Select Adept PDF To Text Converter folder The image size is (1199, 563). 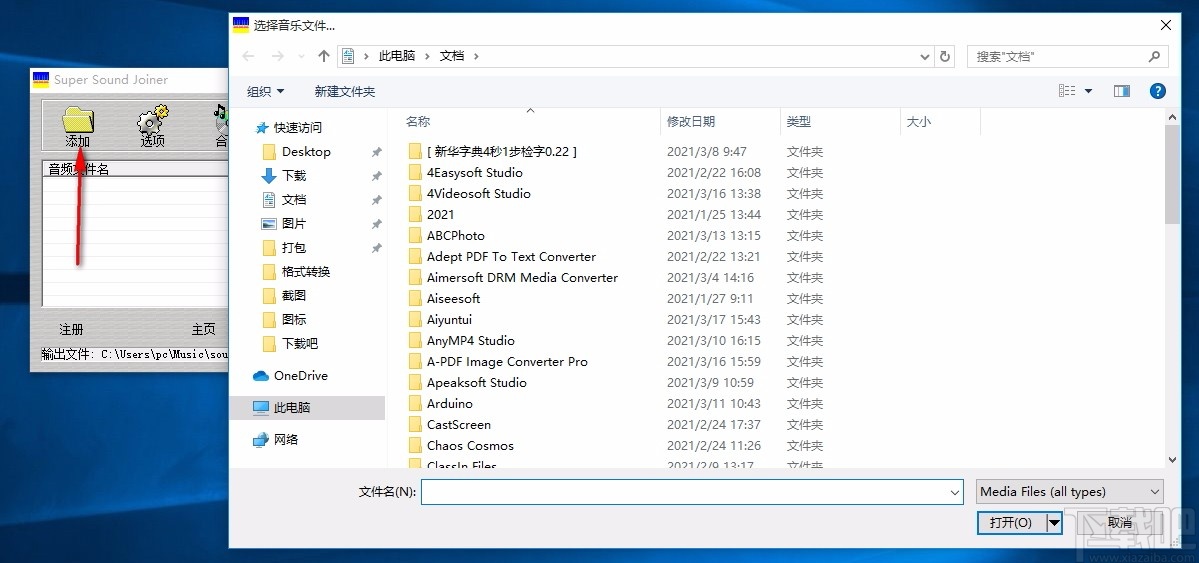click(x=512, y=257)
